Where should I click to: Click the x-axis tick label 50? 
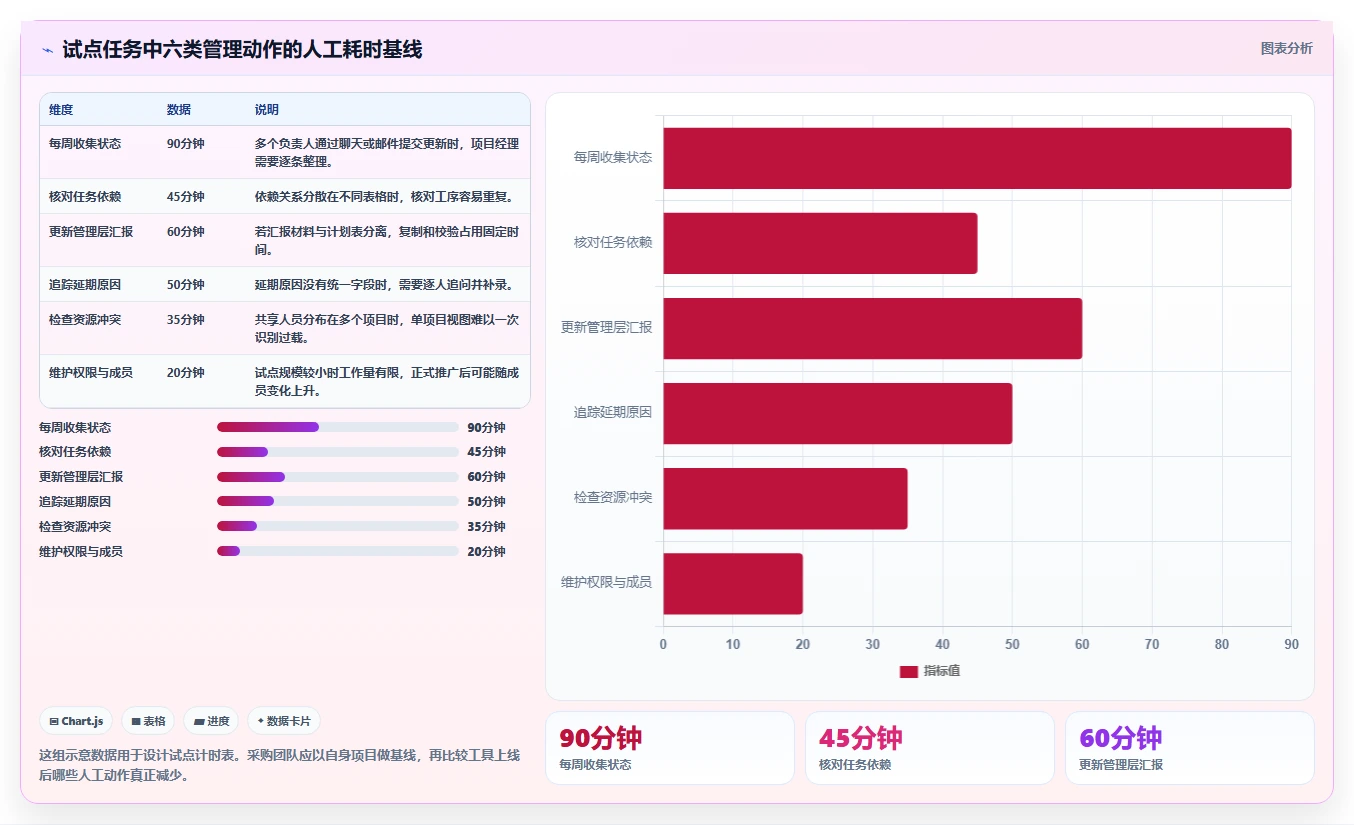click(x=1012, y=645)
